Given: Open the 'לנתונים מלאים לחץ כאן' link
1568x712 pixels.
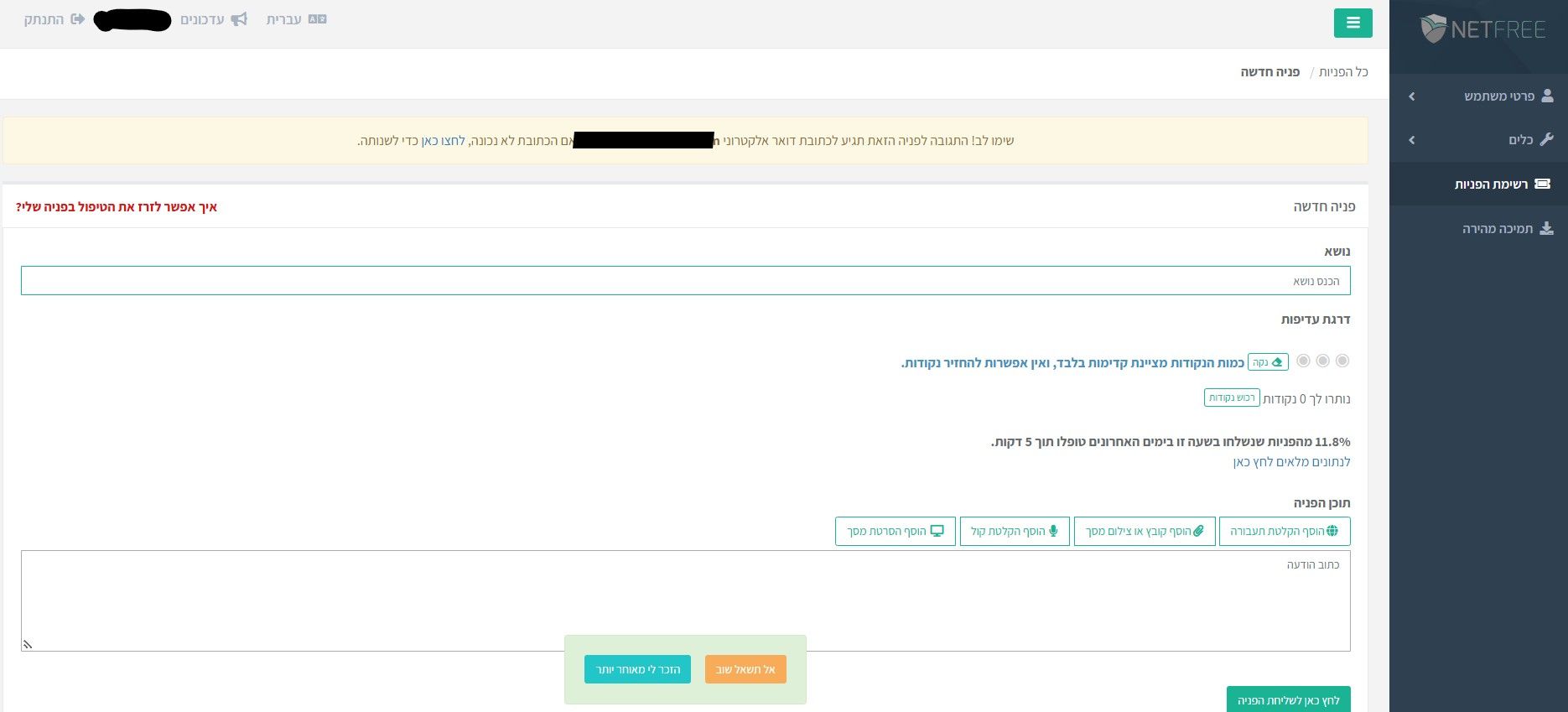Looking at the screenshot, I should click(1291, 462).
